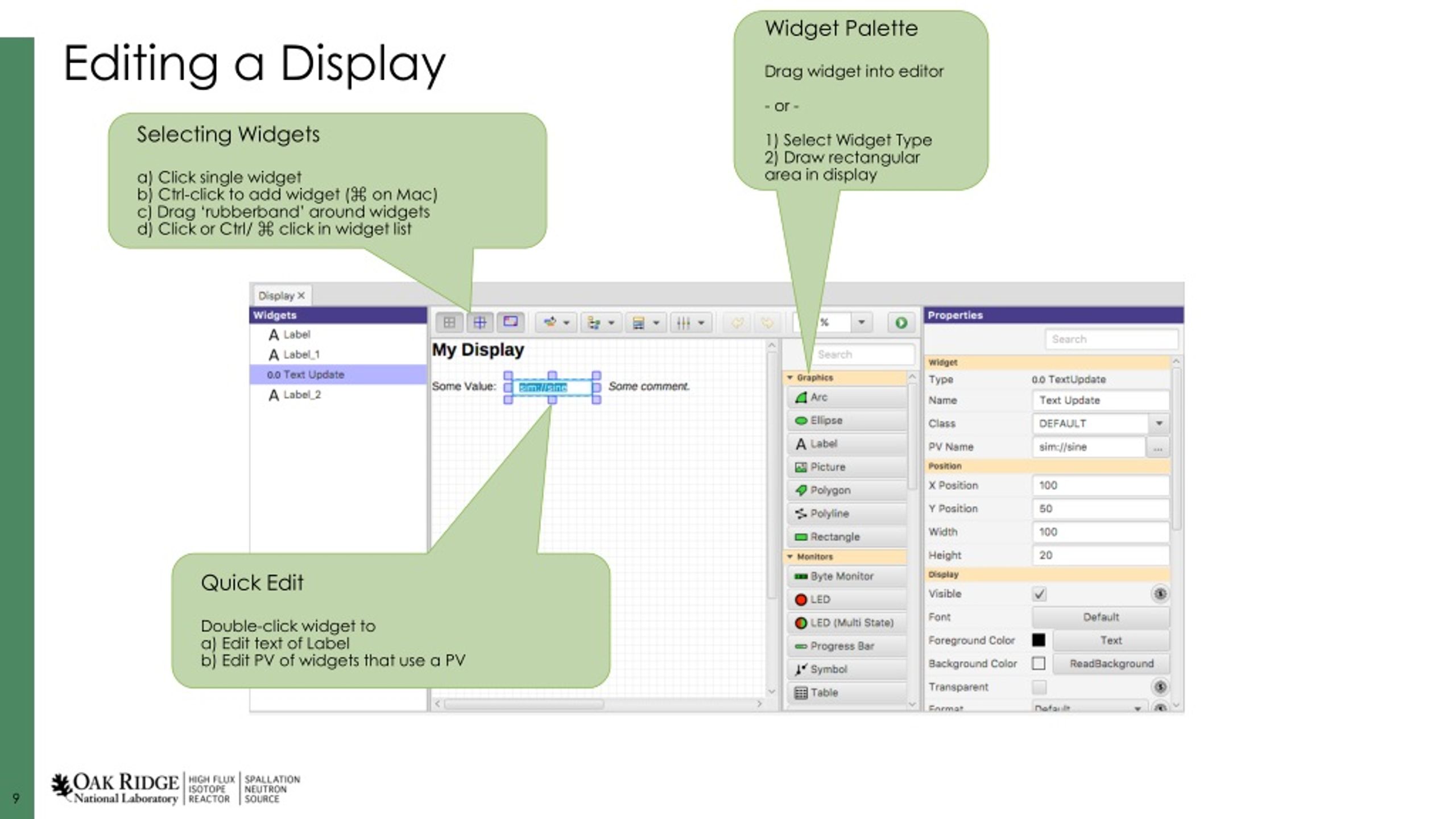
Task: Choose the Rectangle widget in the palette
Action: pyautogui.click(x=847, y=537)
